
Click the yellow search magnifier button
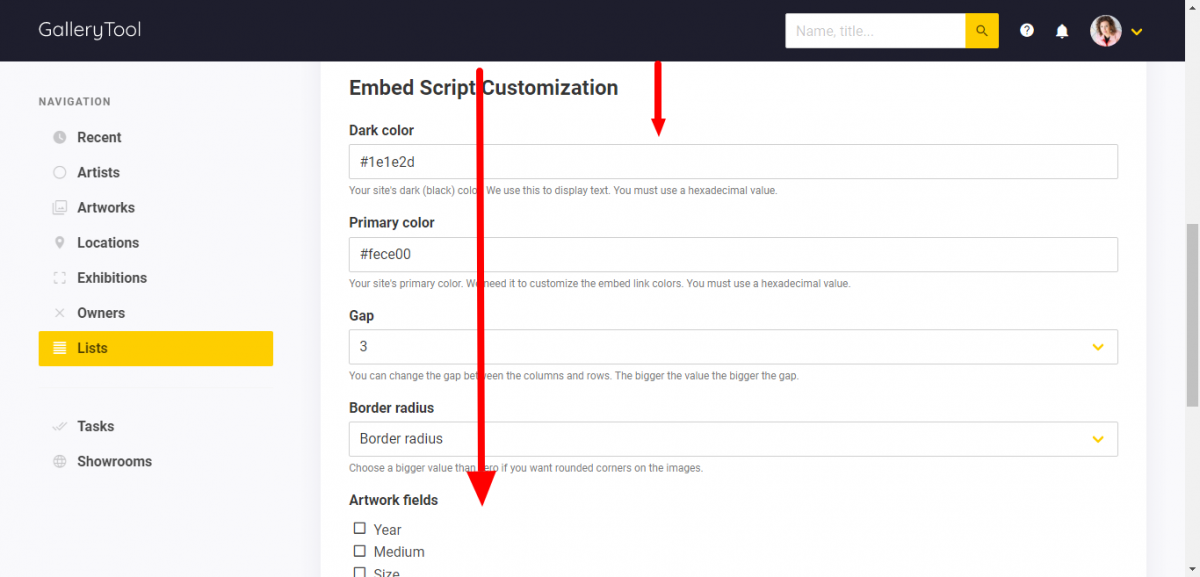pos(982,31)
